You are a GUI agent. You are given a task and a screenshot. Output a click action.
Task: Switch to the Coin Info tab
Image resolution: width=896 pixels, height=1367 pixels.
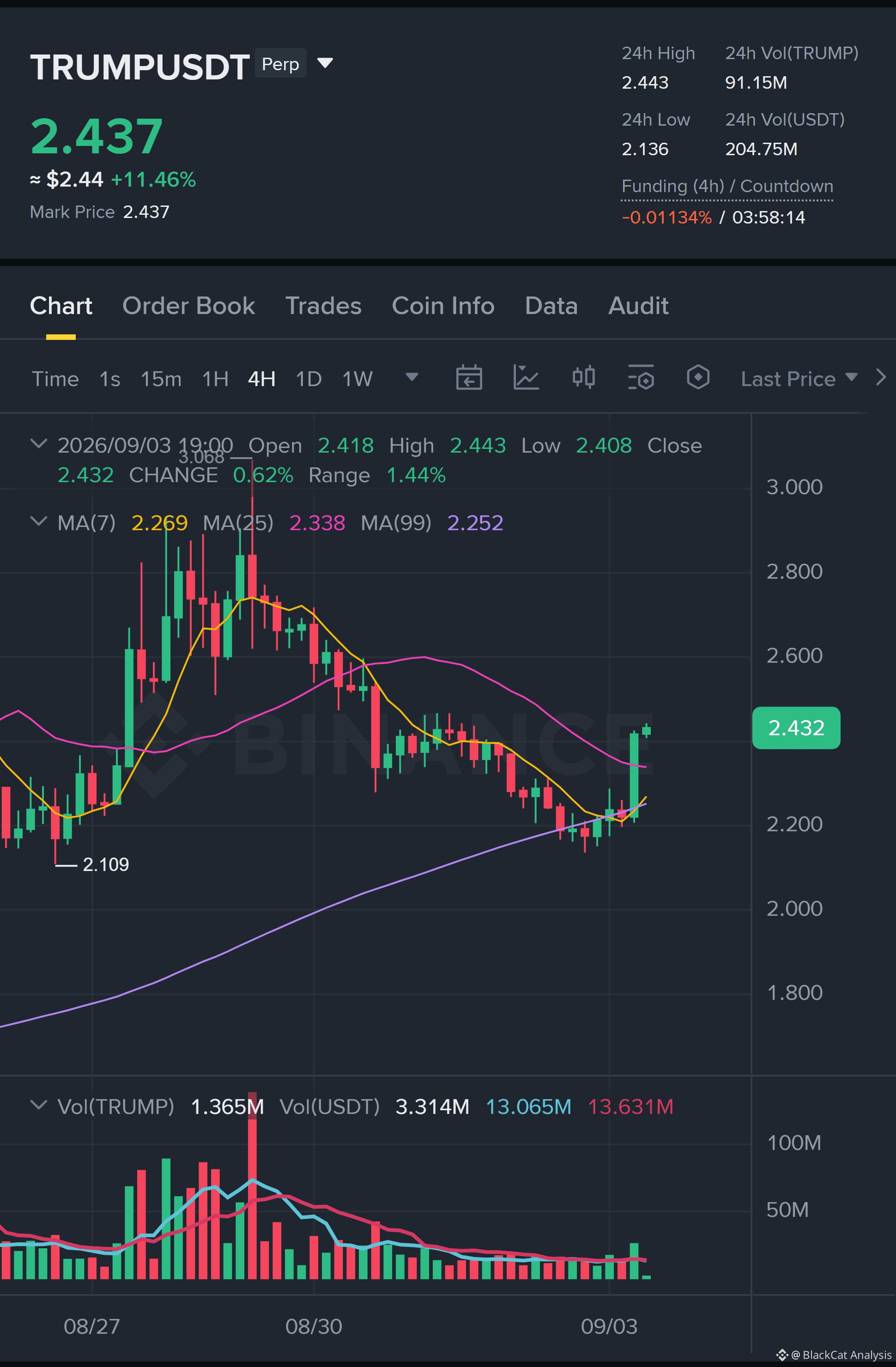(x=443, y=306)
